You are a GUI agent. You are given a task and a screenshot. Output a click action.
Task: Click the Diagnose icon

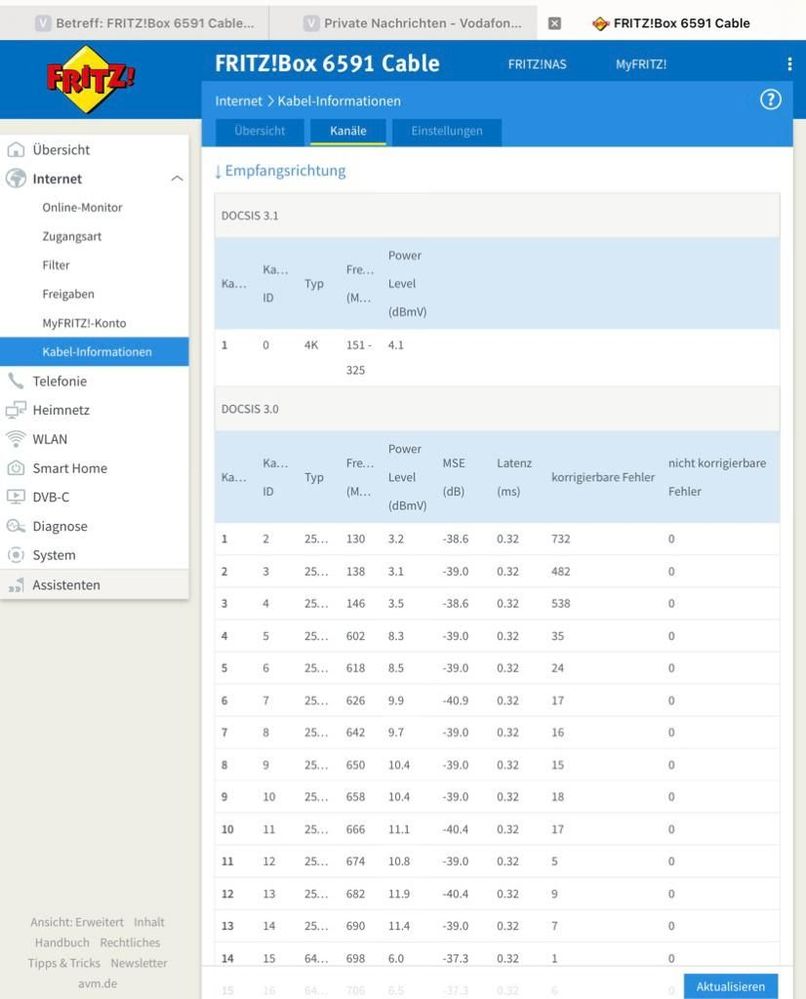click(x=15, y=526)
